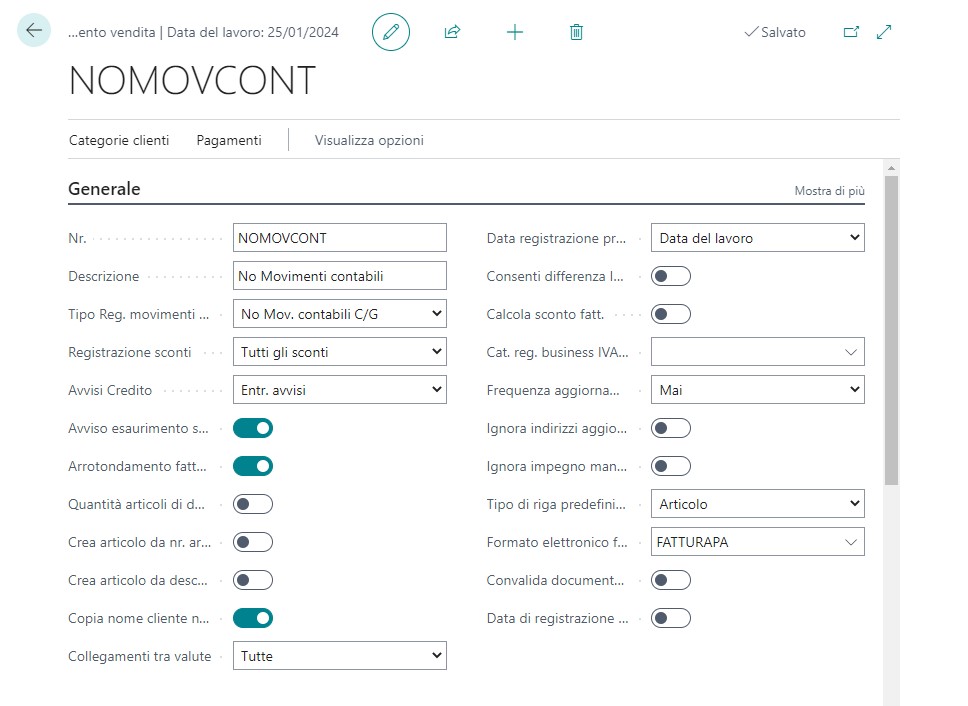Viewport: 968px width, 706px height.
Task: Click the Descrizione input field
Action: [x=339, y=276]
